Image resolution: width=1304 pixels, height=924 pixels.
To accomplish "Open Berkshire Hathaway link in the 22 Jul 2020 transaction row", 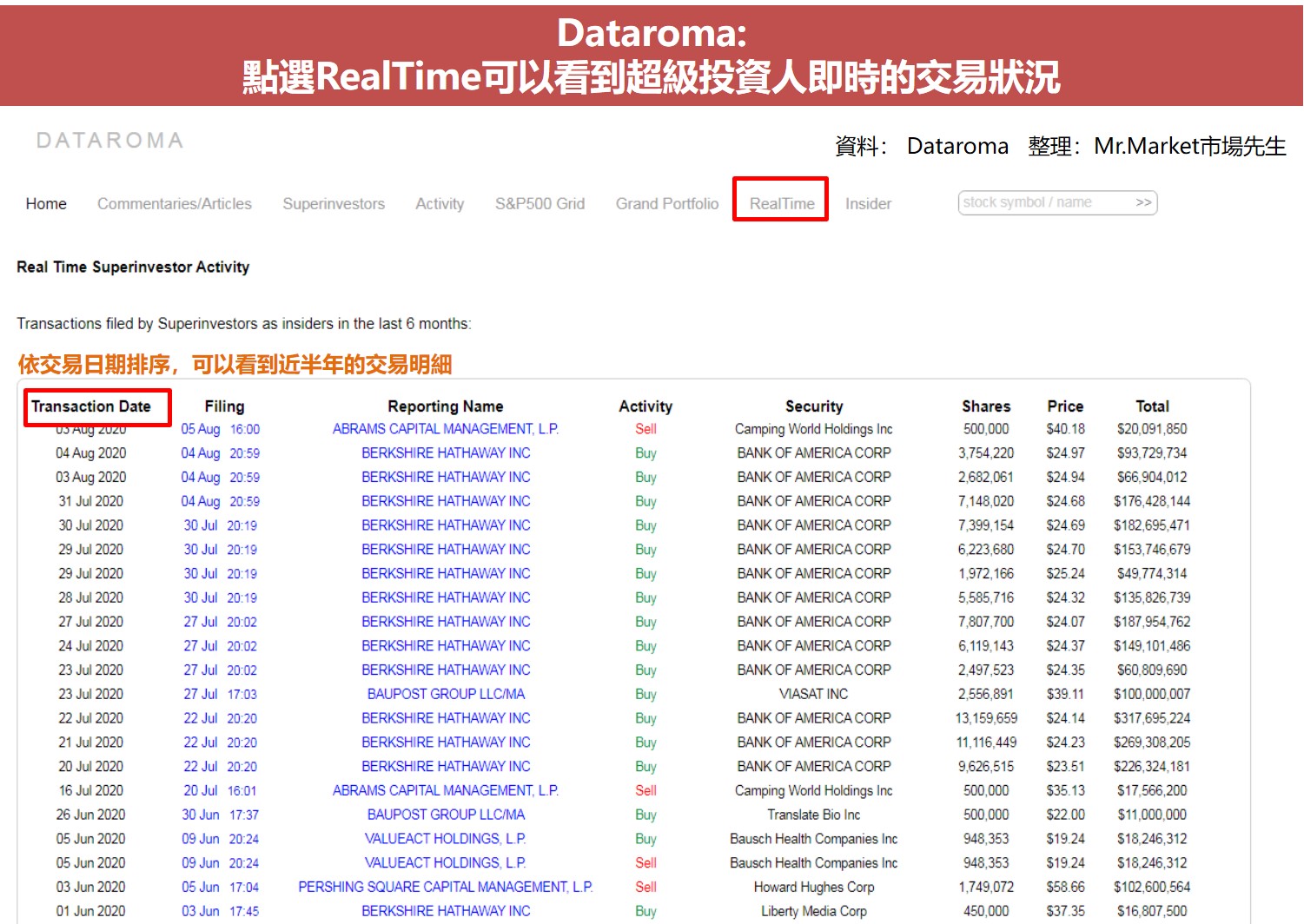I will pos(446,718).
